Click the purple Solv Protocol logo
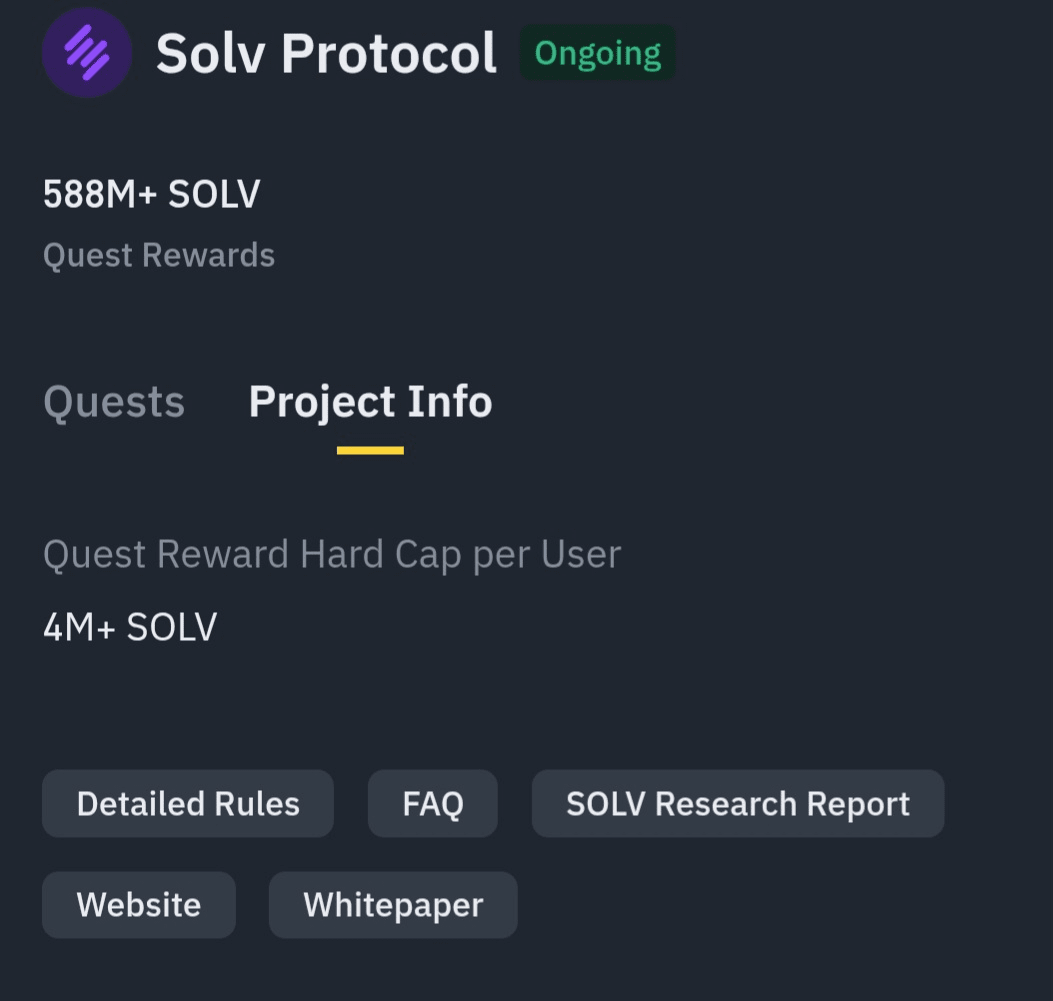Screen dimensions: 1053x1001 coord(87,53)
